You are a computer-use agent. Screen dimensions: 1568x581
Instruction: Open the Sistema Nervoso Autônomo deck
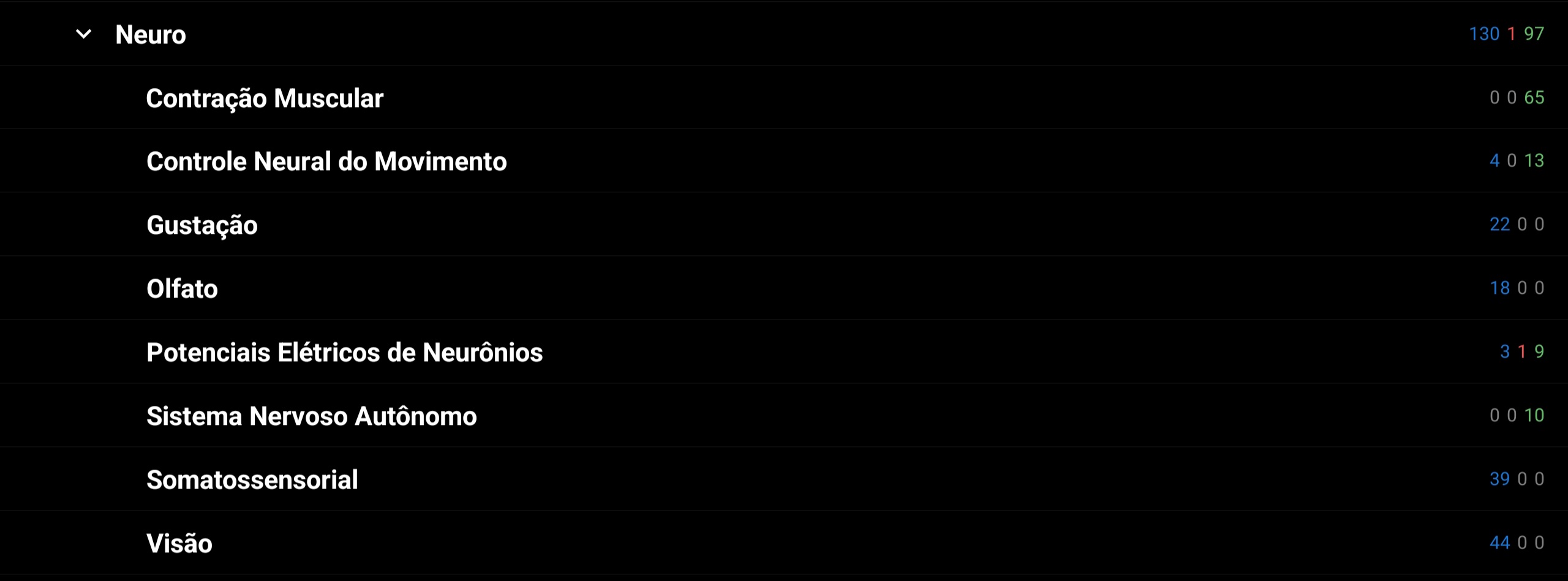pos(312,416)
